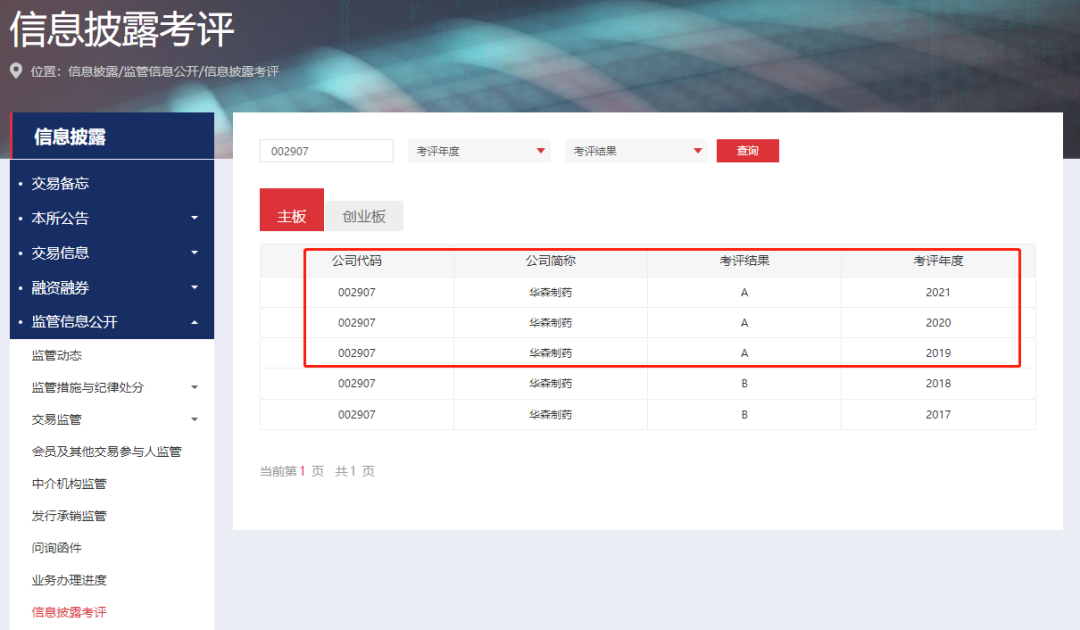
Task: Select the 主板 tab
Action: pos(291,216)
